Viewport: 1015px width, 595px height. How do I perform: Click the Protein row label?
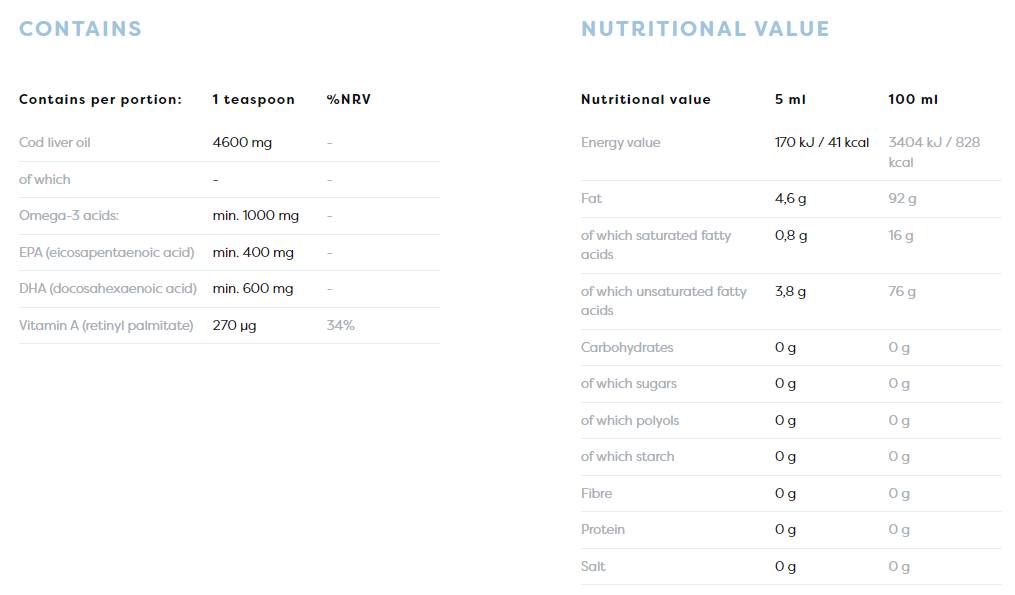pyautogui.click(x=603, y=529)
